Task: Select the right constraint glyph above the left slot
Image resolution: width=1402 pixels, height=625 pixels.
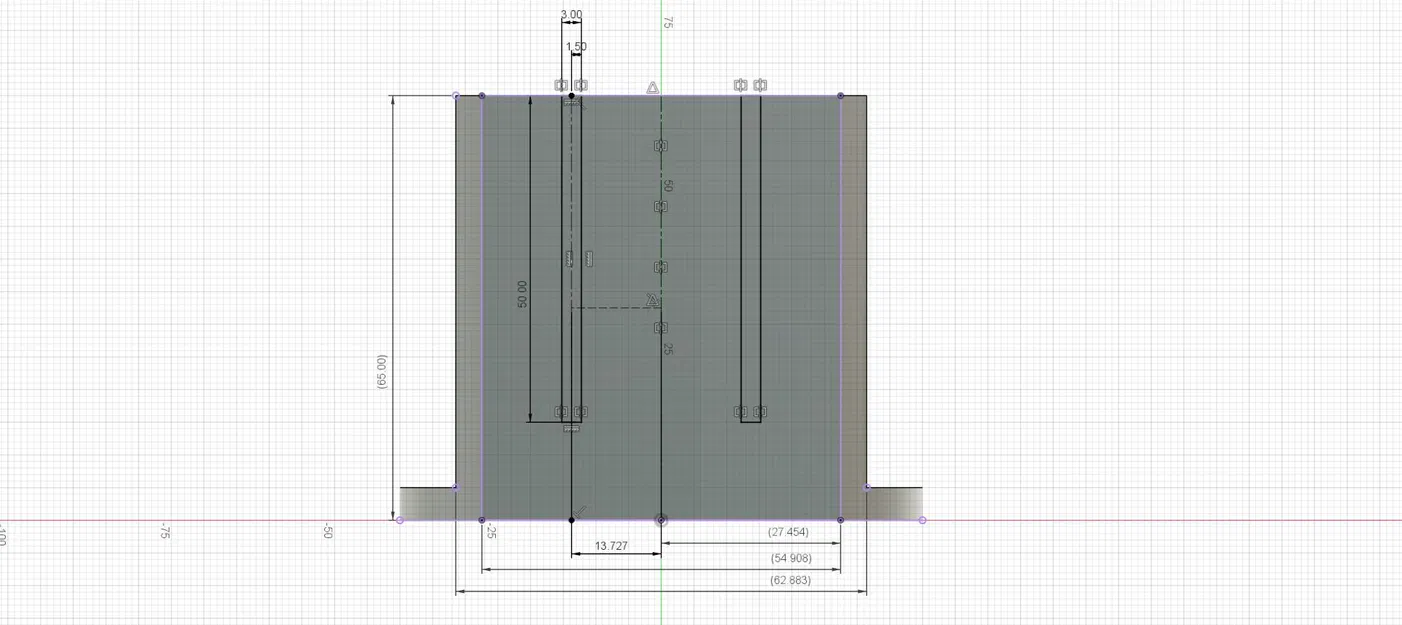Action: pos(581,85)
